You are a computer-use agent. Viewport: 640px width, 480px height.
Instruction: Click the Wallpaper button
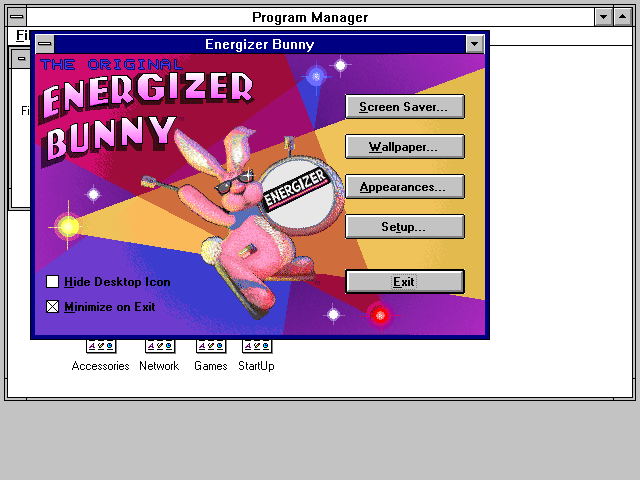pos(404,147)
